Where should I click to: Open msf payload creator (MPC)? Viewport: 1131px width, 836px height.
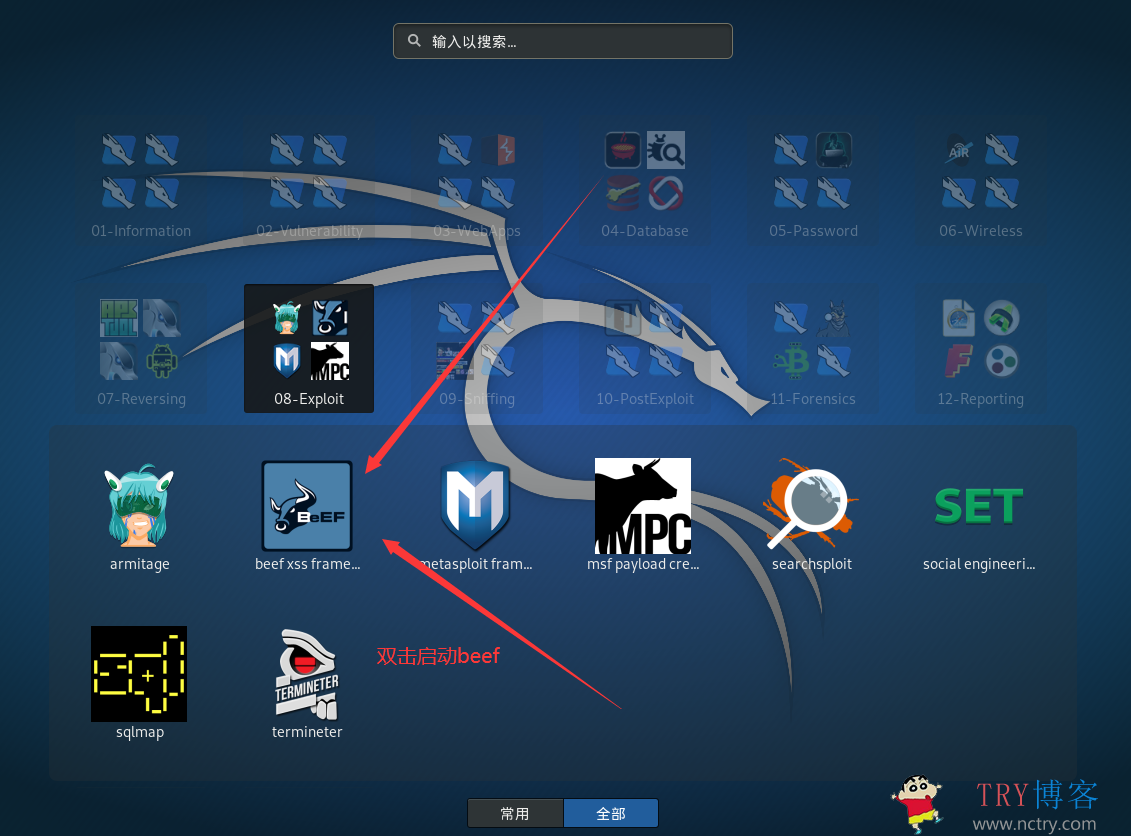click(643, 506)
